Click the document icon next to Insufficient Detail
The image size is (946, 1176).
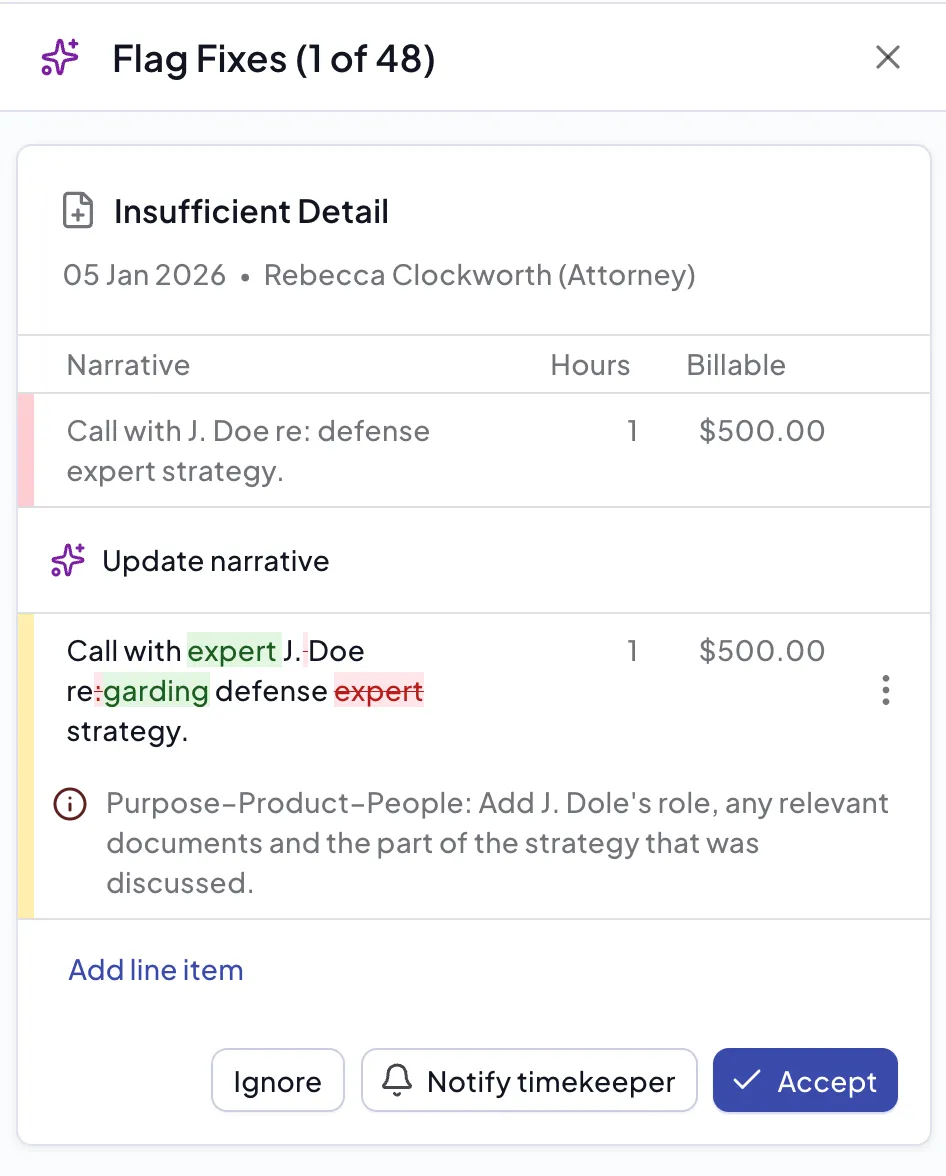(x=78, y=211)
